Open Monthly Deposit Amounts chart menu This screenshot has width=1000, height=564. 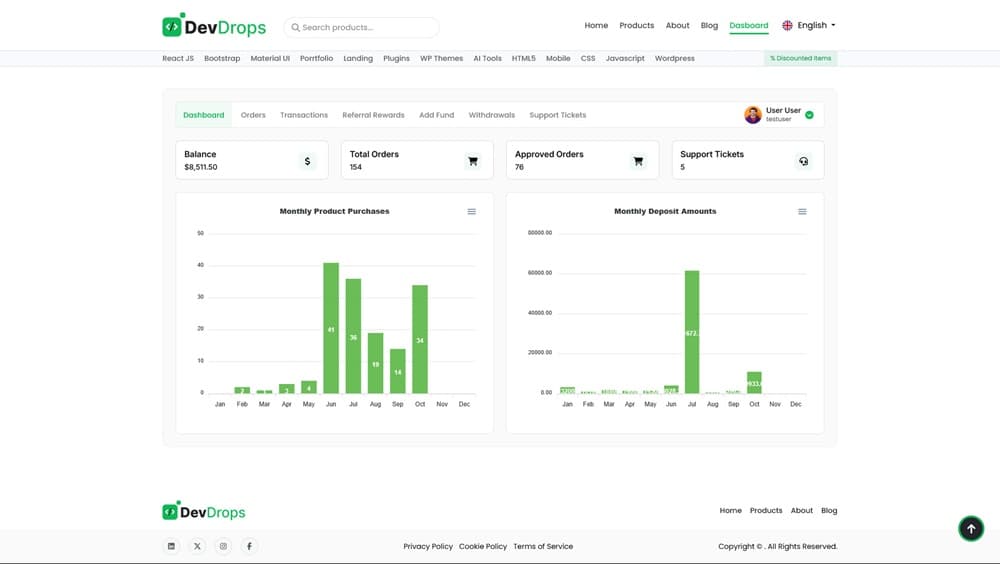[802, 212]
